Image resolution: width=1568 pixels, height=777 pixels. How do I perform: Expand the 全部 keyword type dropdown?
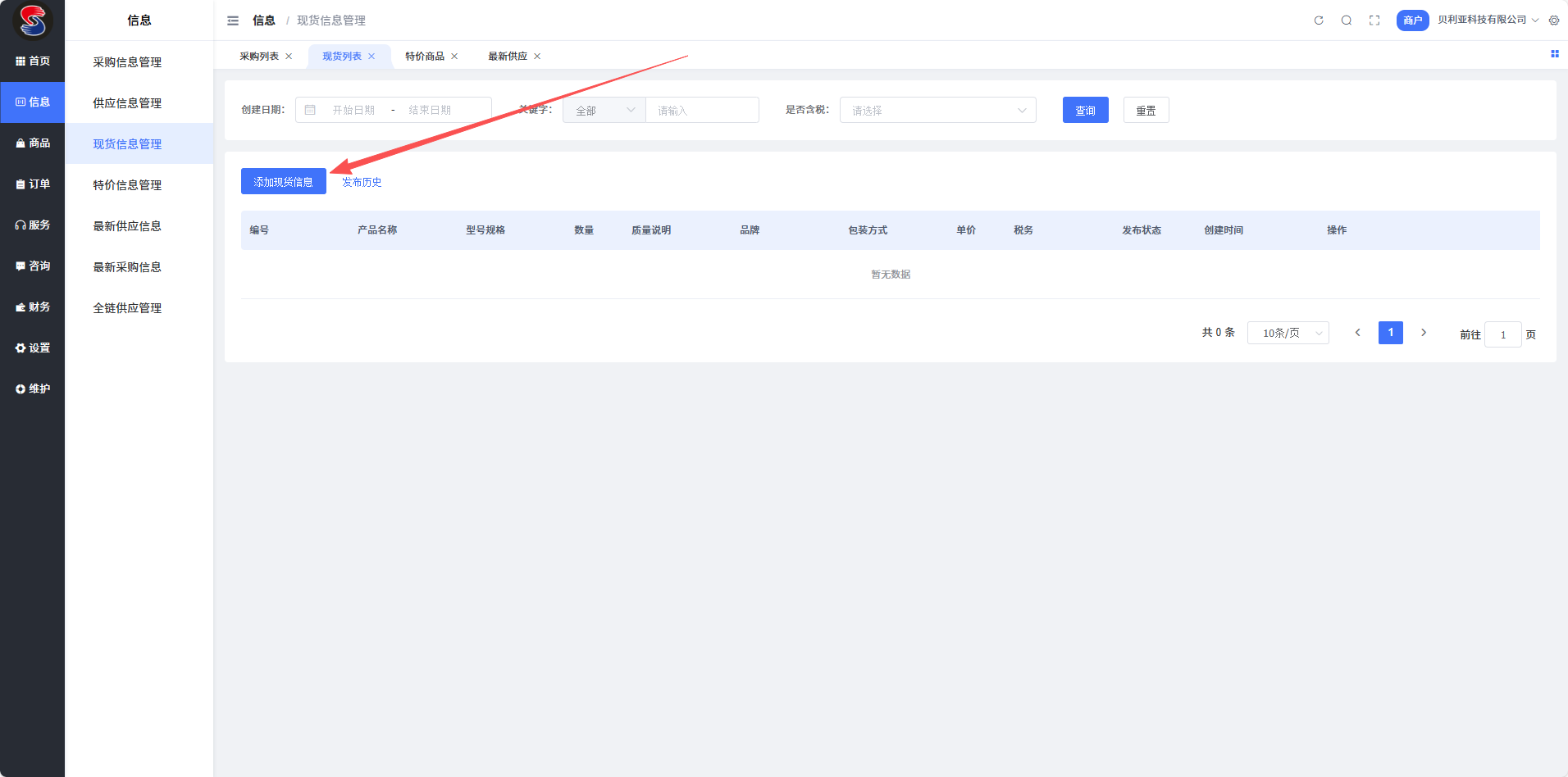[604, 110]
